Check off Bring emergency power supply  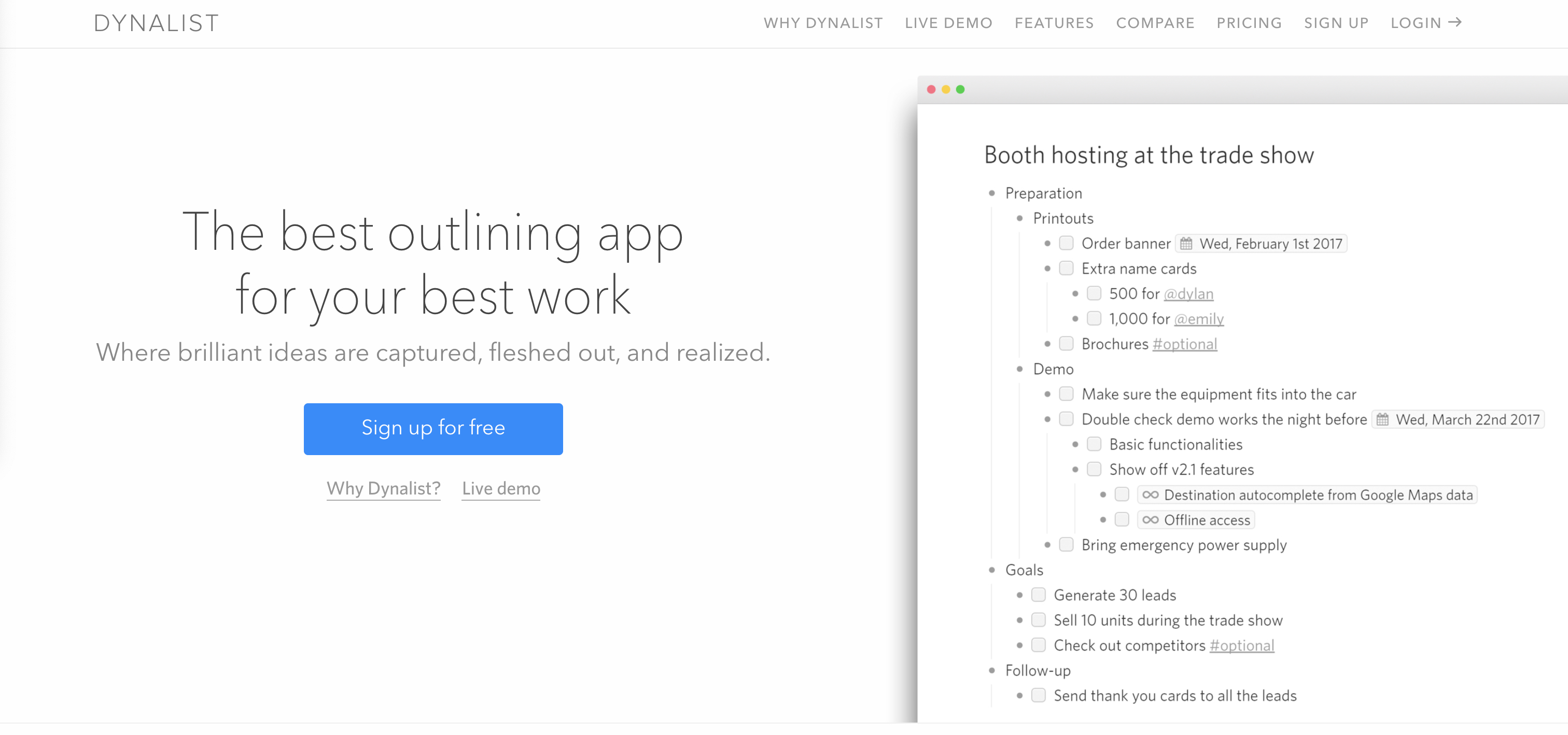tap(1066, 545)
